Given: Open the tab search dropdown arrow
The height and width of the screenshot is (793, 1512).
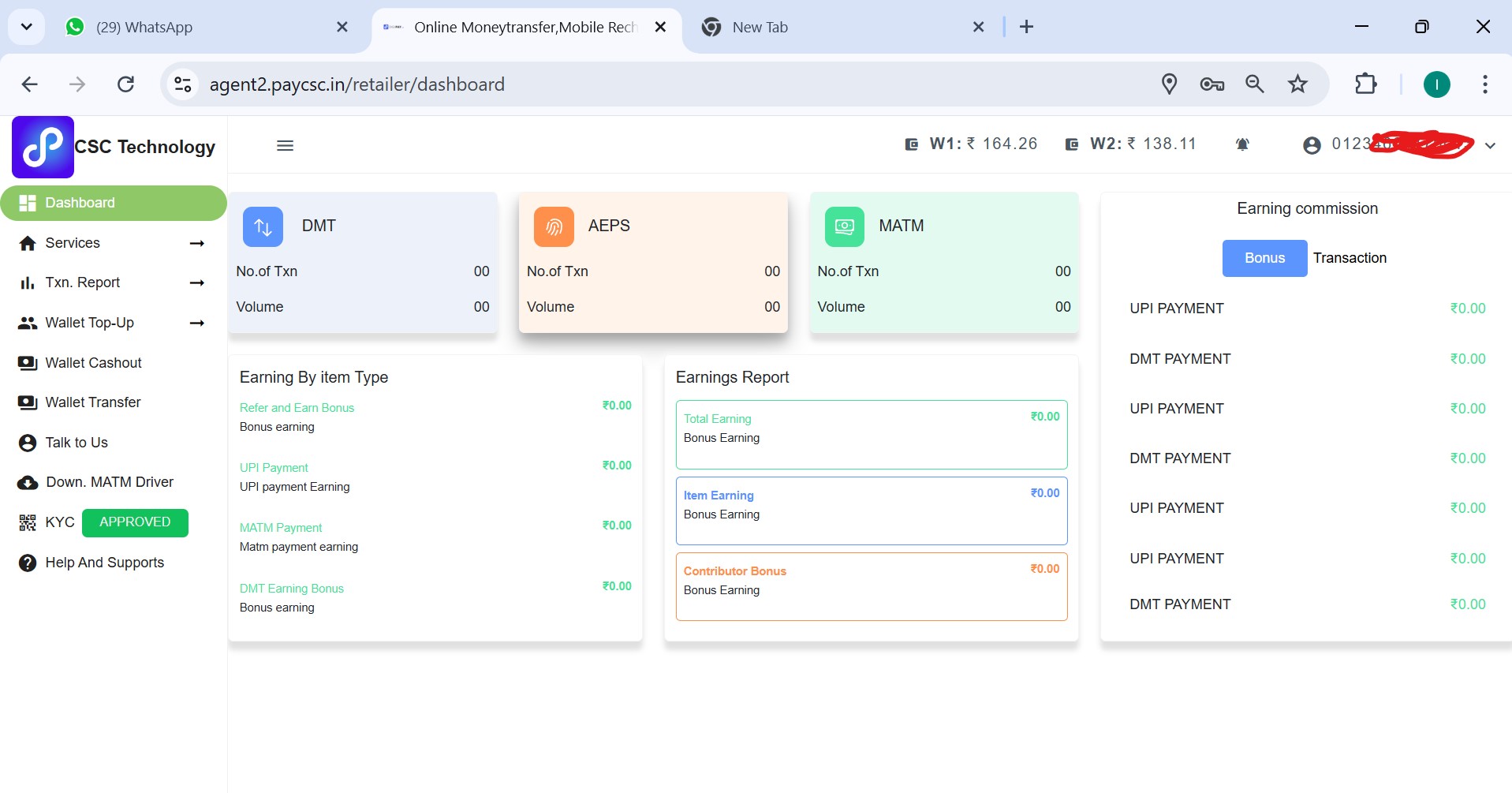Looking at the screenshot, I should click(x=26, y=27).
